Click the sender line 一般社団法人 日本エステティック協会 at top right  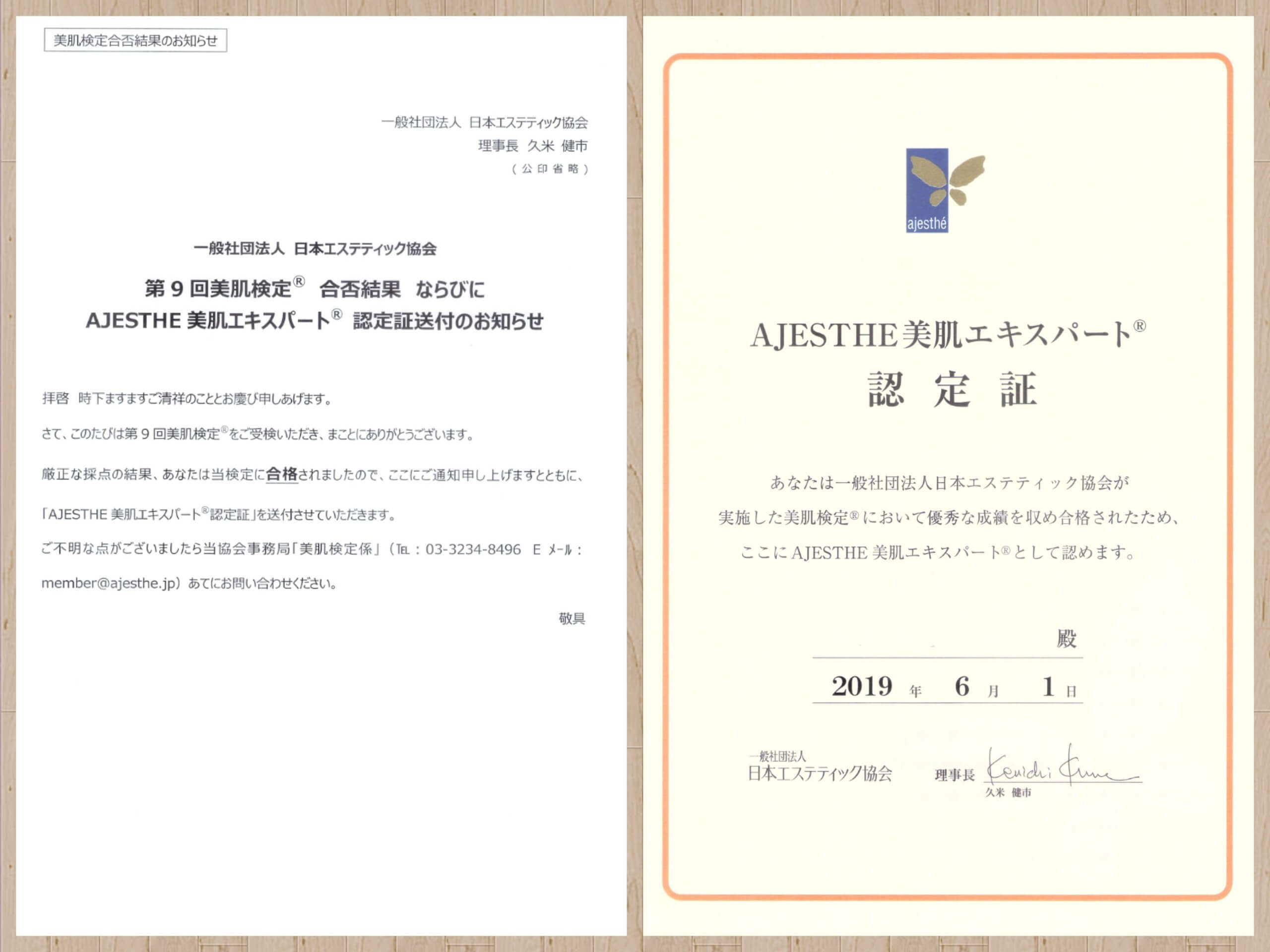click(x=484, y=122)
